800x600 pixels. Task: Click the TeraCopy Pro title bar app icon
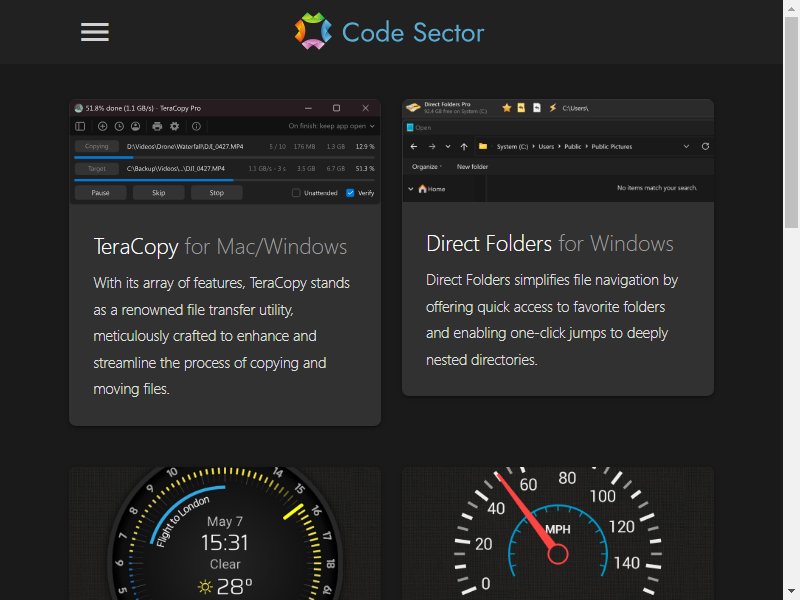[79, 108]
